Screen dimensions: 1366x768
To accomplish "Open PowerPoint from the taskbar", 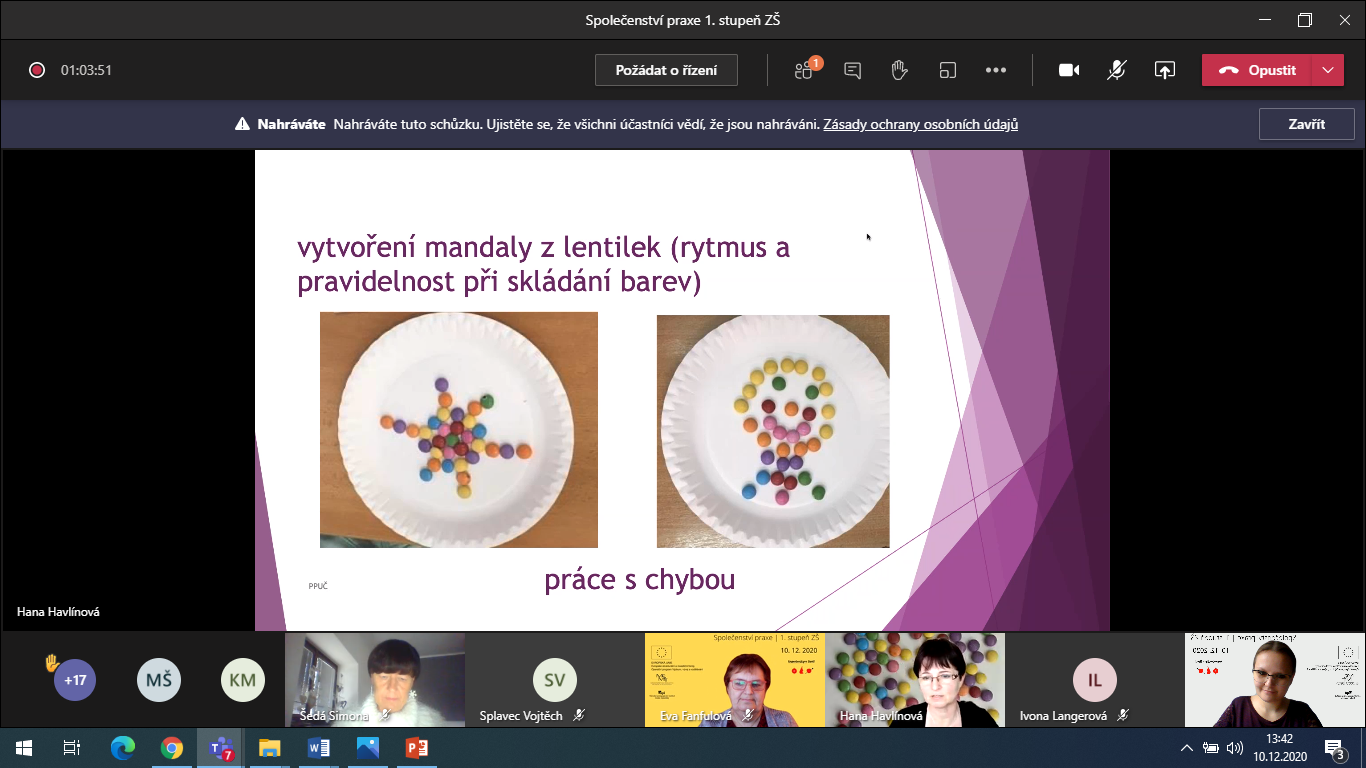I will (416, 747).
